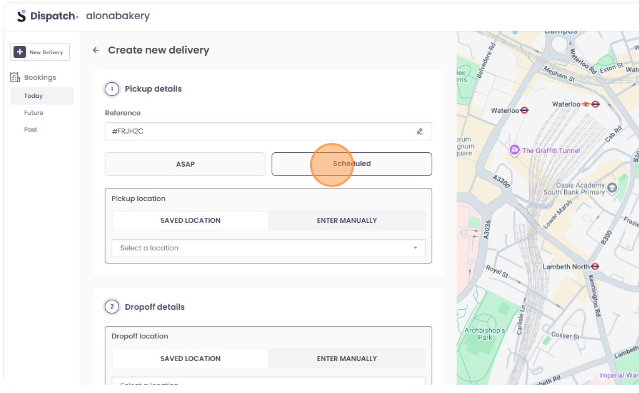639x393 pixels.
Task: Open the pickup Select a location dropdown
Action: (269, 248)
